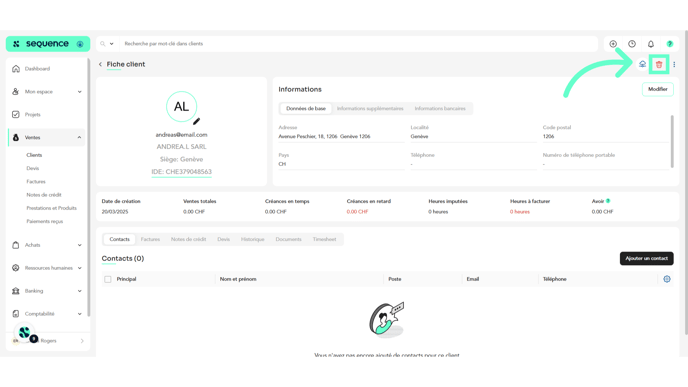
Task: Switch to the Factures tab
Action: [150, 239]
